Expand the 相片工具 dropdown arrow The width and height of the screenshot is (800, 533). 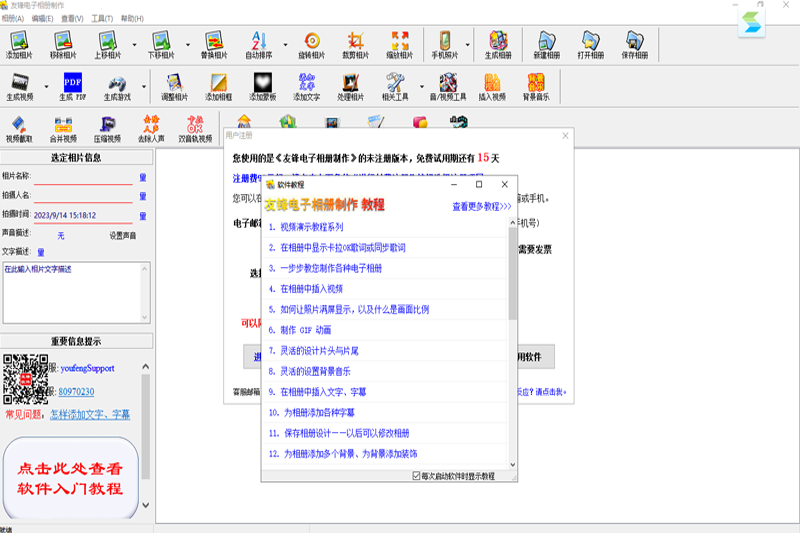pos(421,87)
